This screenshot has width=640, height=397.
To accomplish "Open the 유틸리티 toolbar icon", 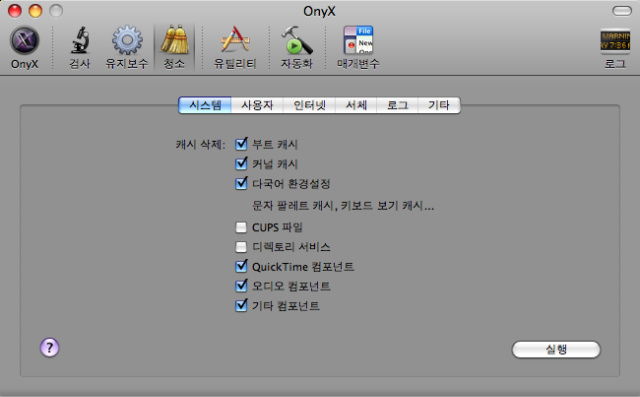I will (x=235, y=47).
